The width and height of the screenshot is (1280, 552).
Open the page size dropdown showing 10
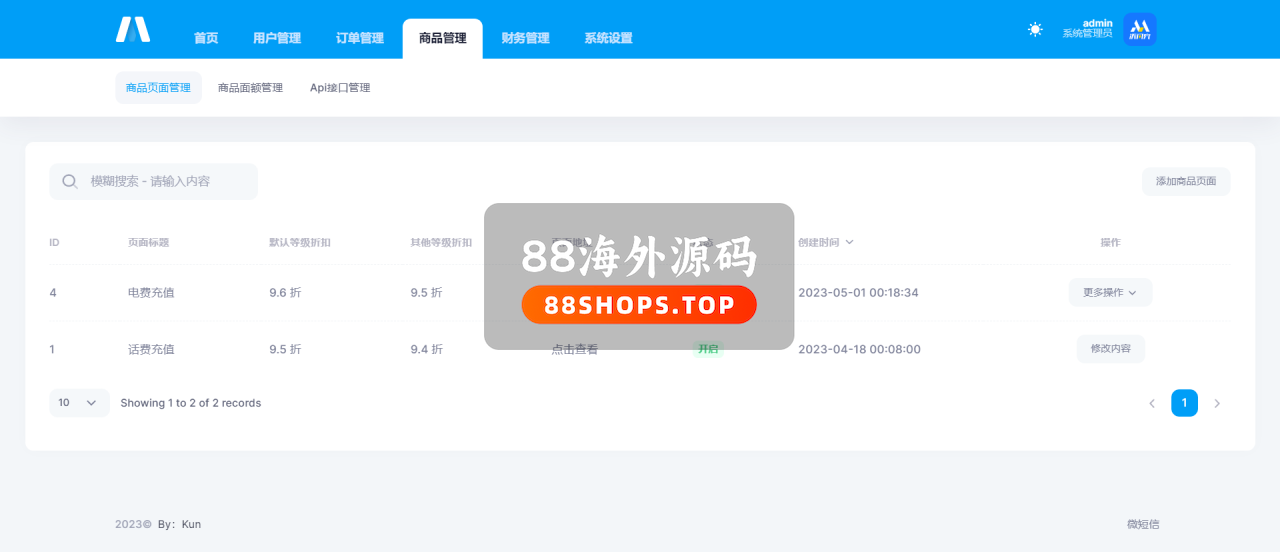click(78, 403)
